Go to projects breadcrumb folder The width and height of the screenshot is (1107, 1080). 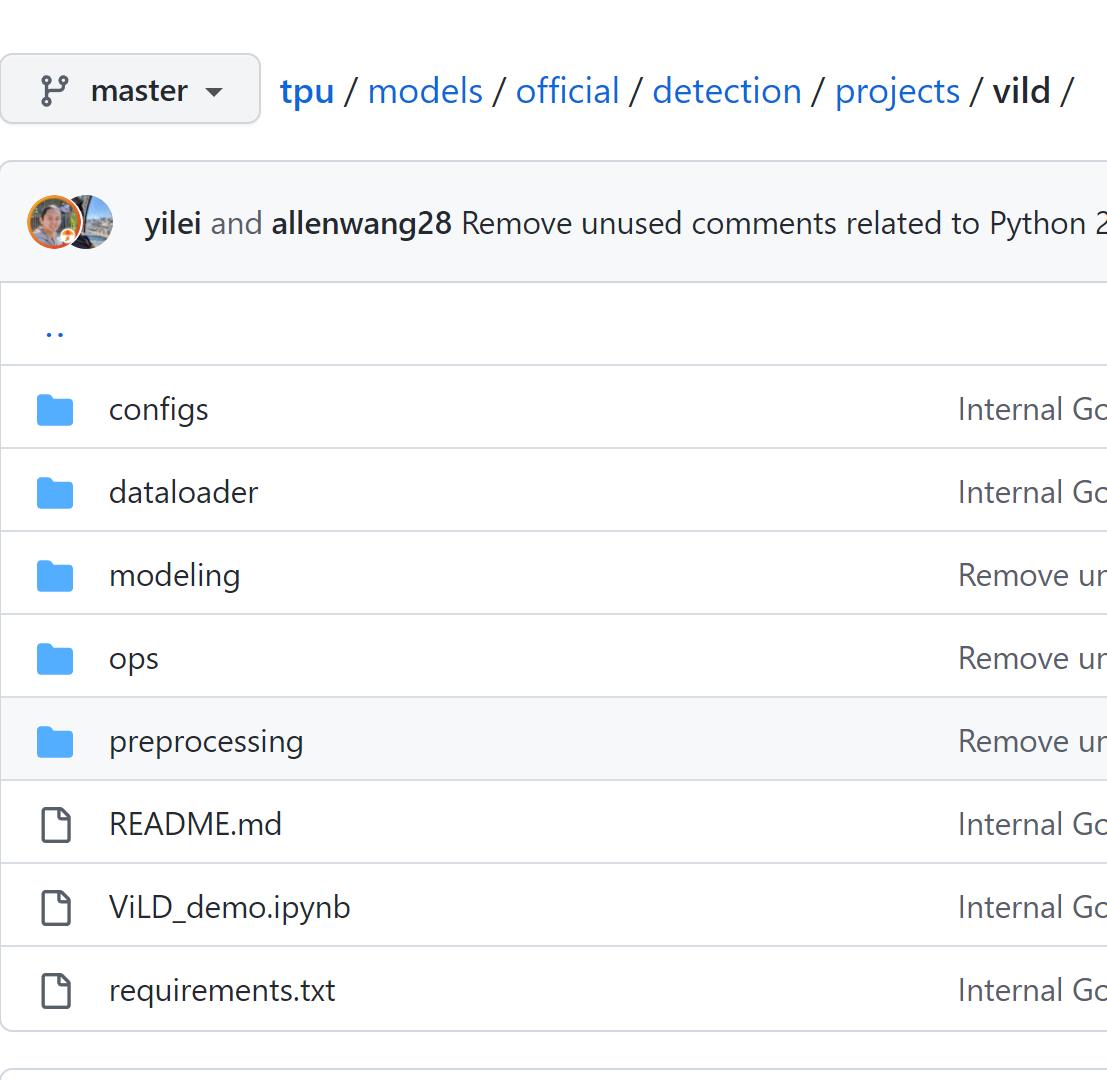point(897,91)
